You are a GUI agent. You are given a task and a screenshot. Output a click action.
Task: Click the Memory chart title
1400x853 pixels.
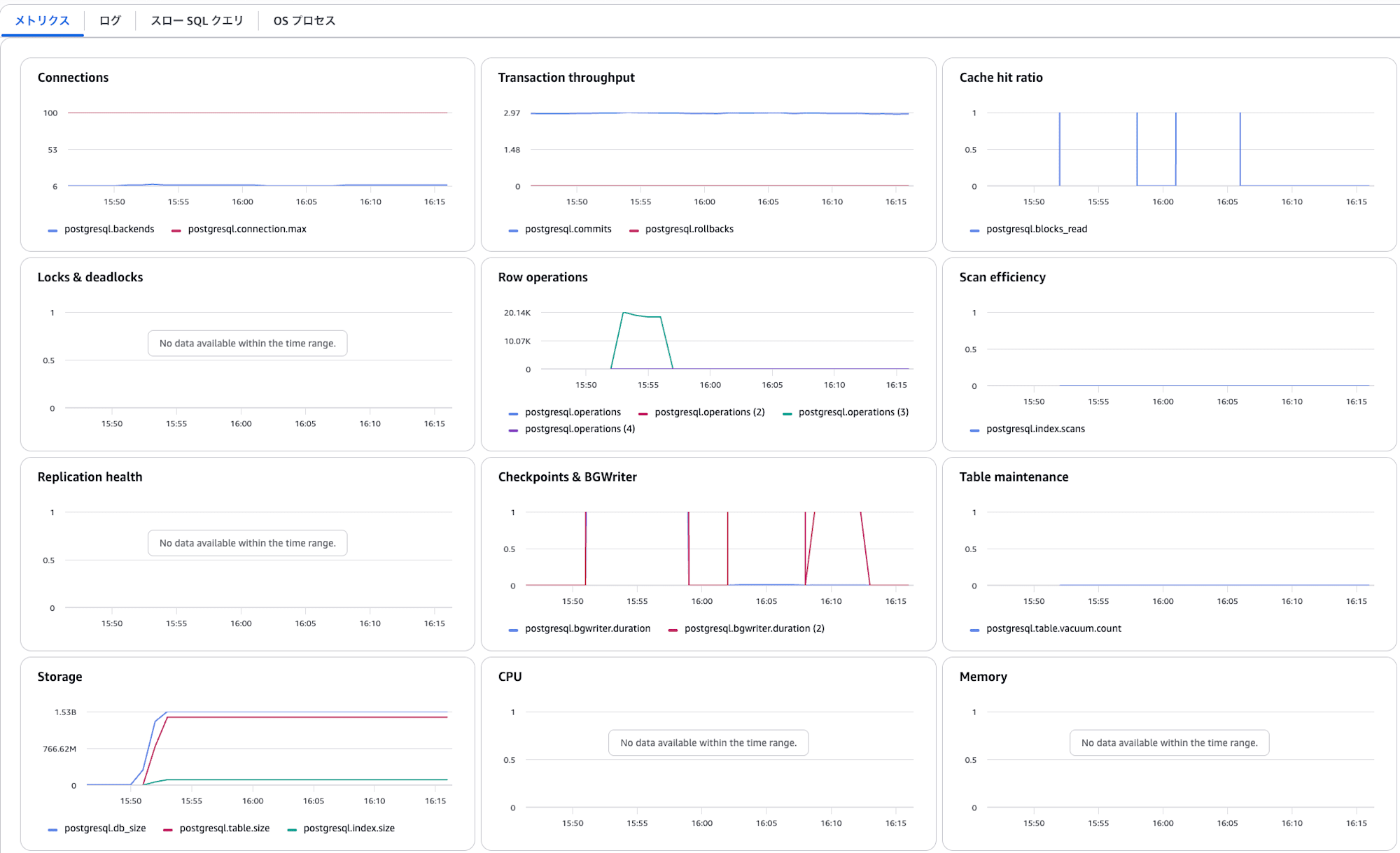tap(983, 677)
